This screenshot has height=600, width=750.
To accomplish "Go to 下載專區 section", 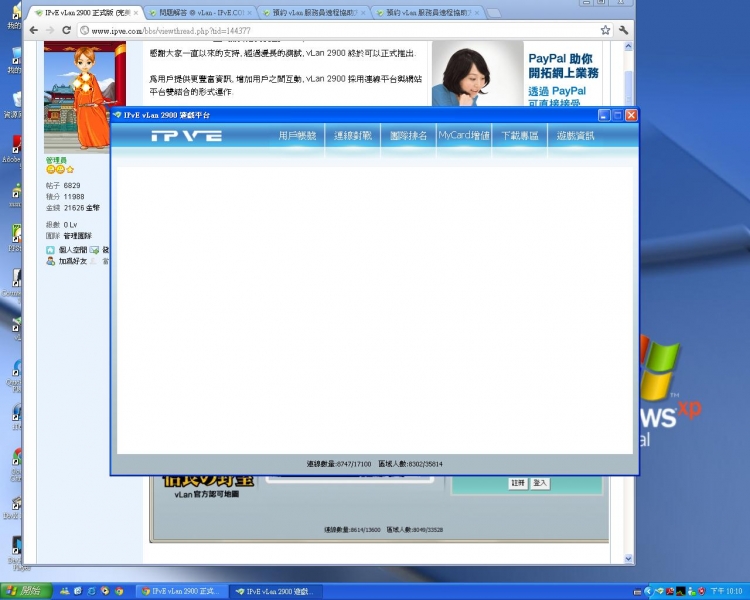I will [519, 136].
